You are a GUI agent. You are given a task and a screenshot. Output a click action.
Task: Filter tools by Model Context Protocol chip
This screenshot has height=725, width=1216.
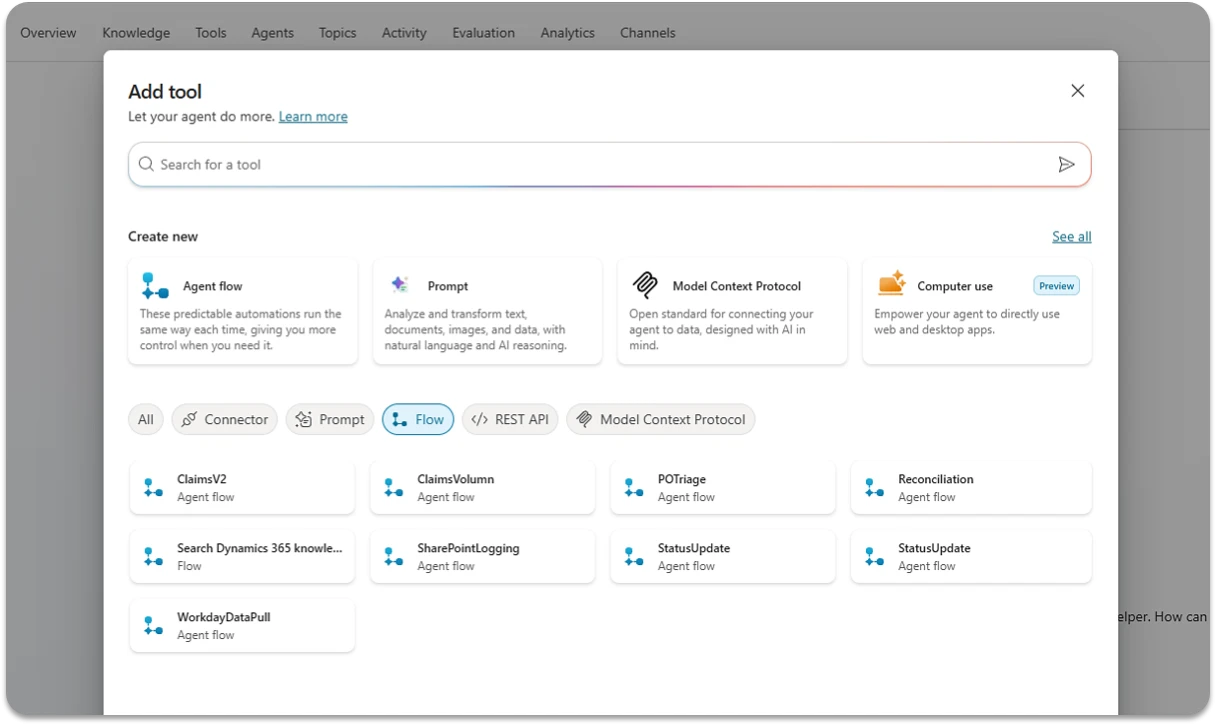tap(661, 420)
